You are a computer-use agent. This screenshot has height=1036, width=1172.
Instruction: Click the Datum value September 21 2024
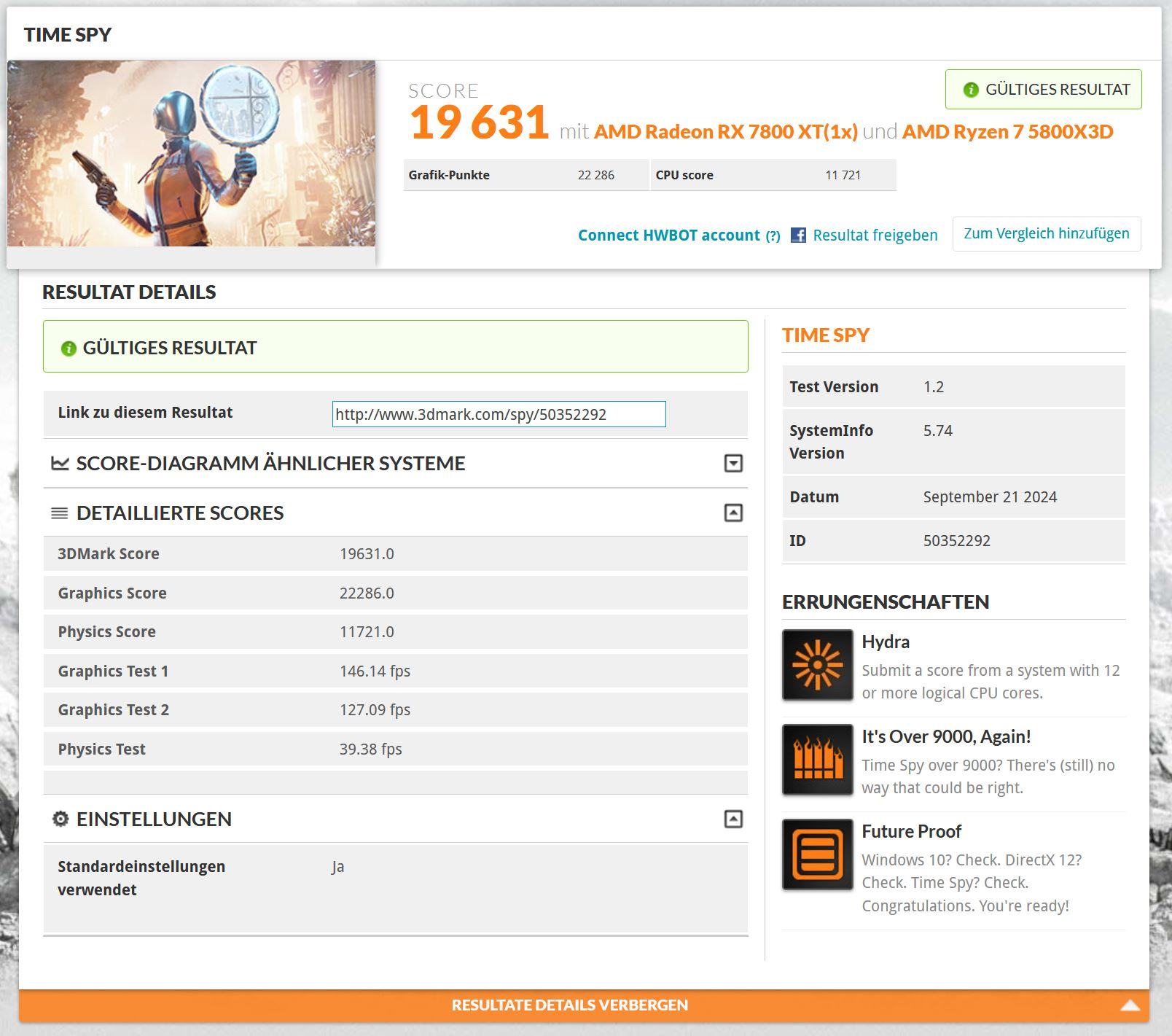click(990, 496)
